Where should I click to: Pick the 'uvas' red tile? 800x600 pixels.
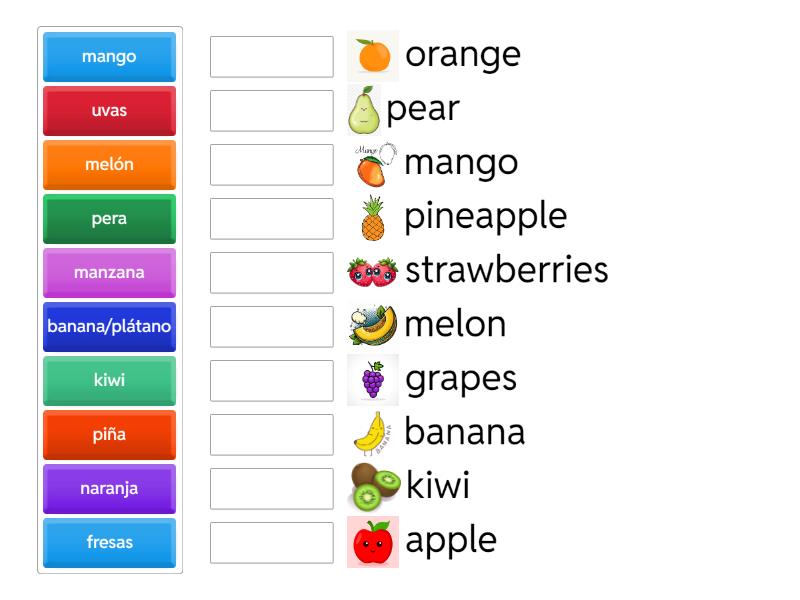(108, 110)
